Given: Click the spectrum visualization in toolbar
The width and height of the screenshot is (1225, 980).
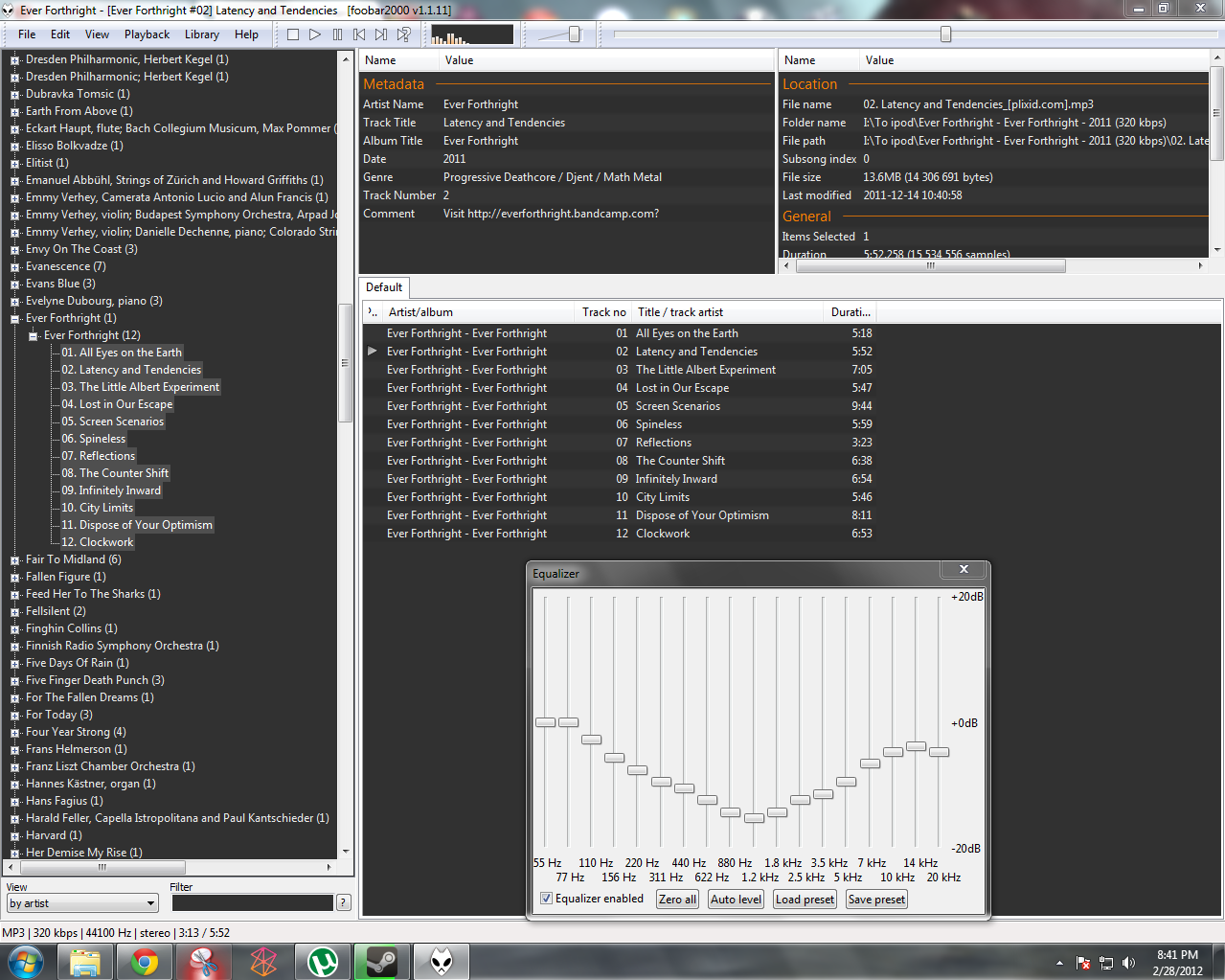Looking at the screenshot, I should click(471, 34).
